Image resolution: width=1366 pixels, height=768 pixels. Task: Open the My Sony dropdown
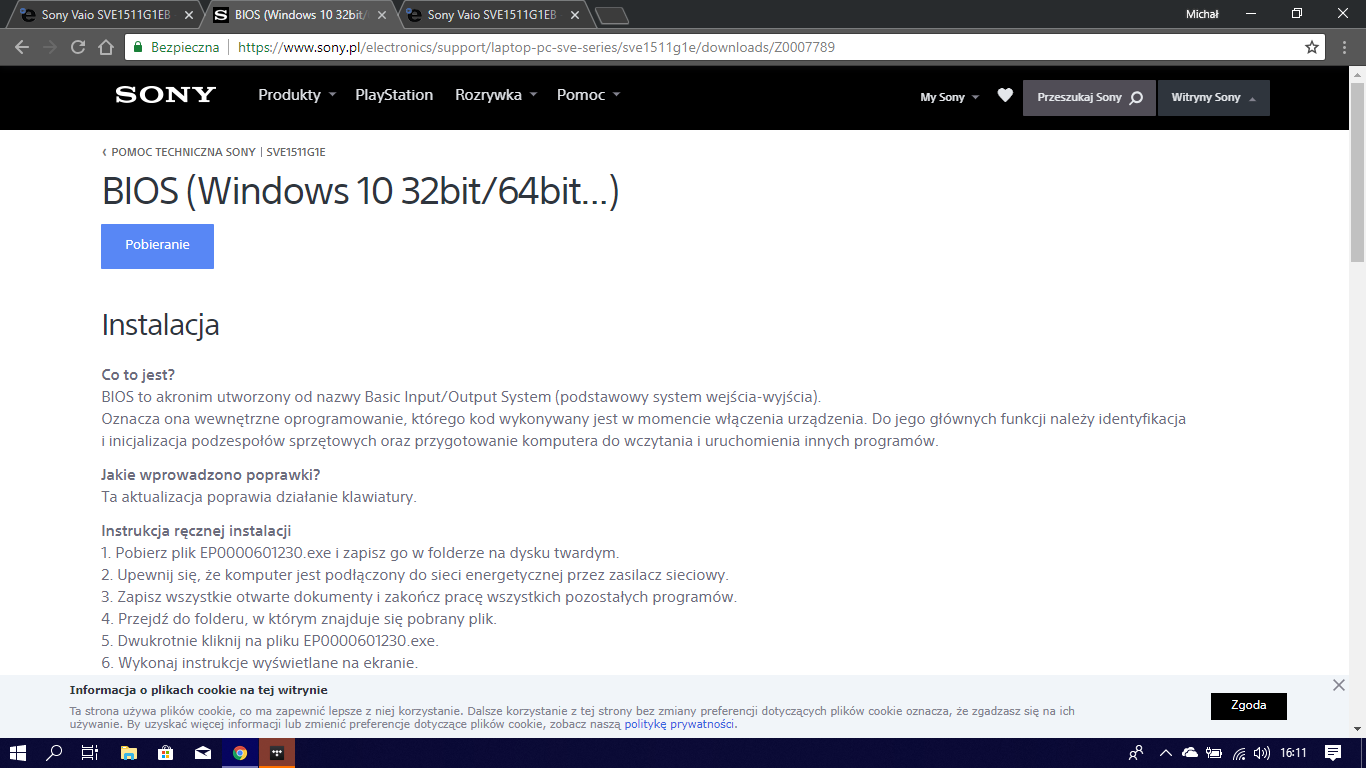tap(950, 97)
